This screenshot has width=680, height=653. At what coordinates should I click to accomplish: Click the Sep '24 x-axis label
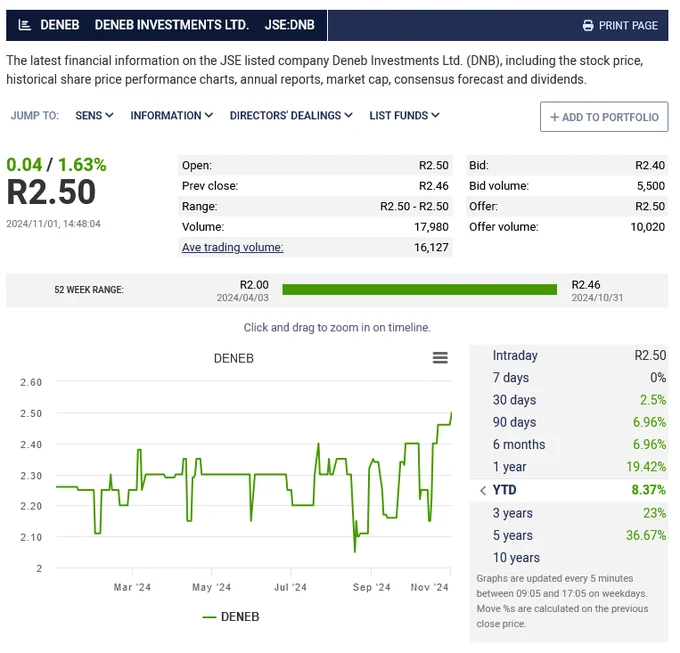[372, 588]
